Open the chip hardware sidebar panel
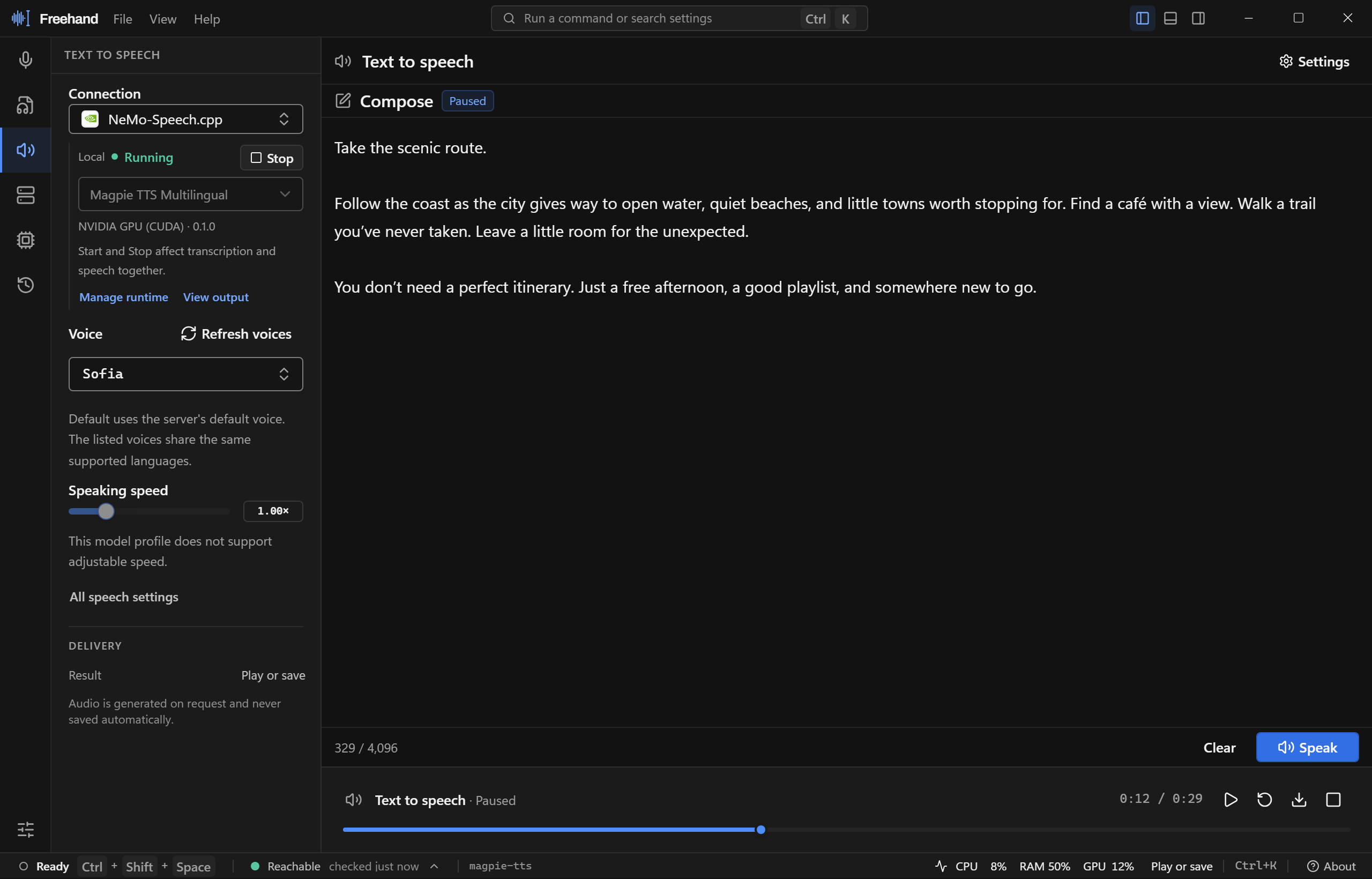The height and width of the screenshot is (879, 1372). 25,240
